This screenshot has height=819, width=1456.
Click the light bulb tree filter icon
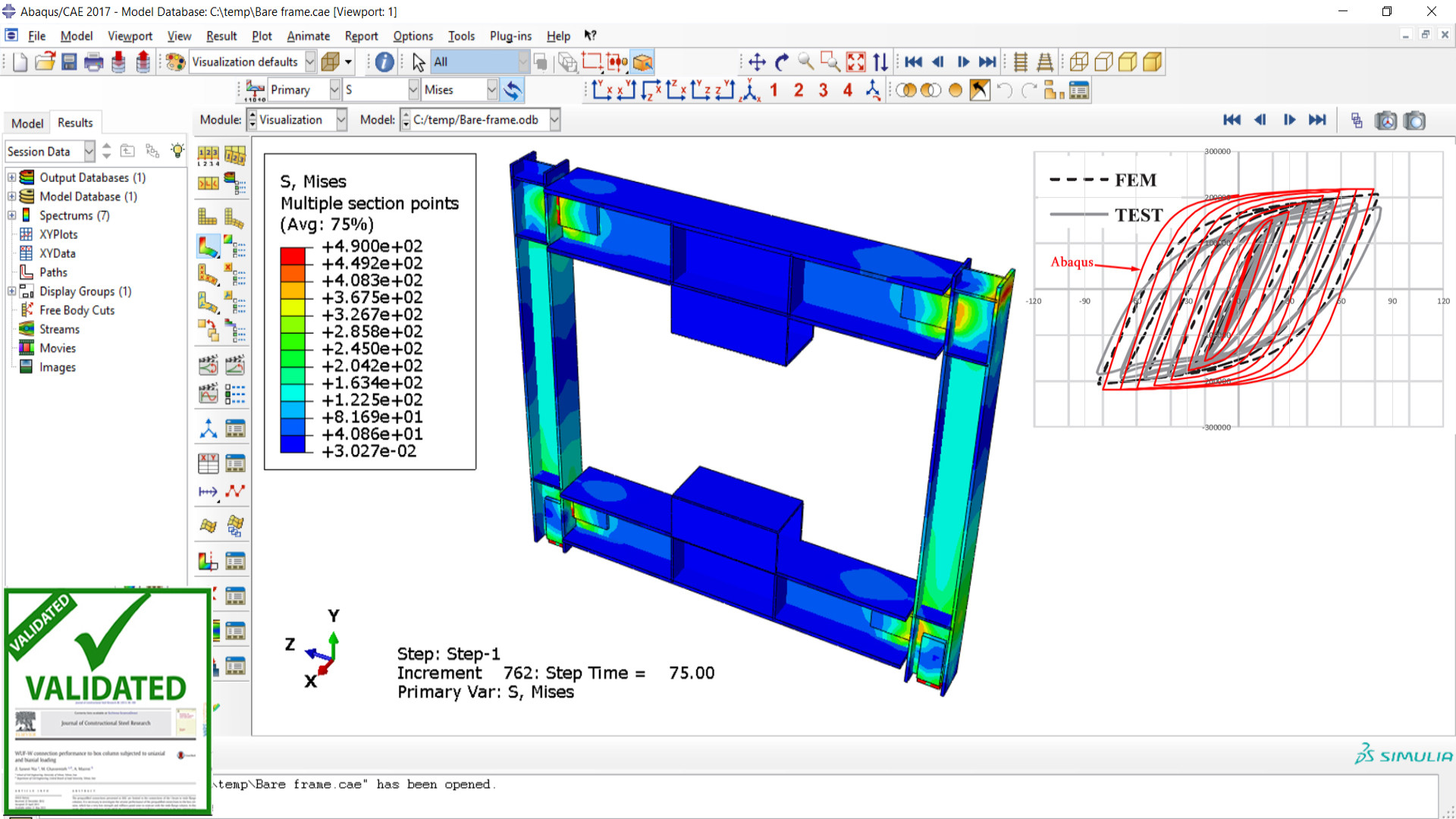click(177, 150)
